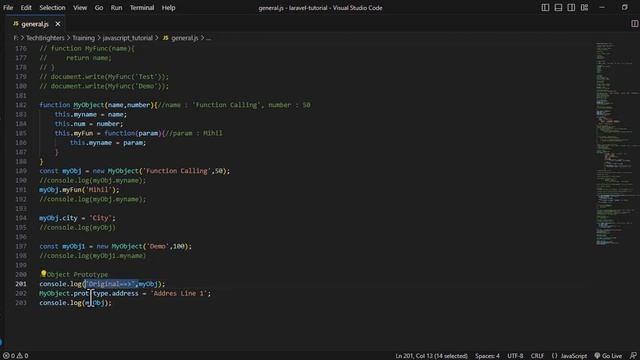Open the Selection menu
The width and height of the screenshot is (640, 360).
tap(52, 8)
